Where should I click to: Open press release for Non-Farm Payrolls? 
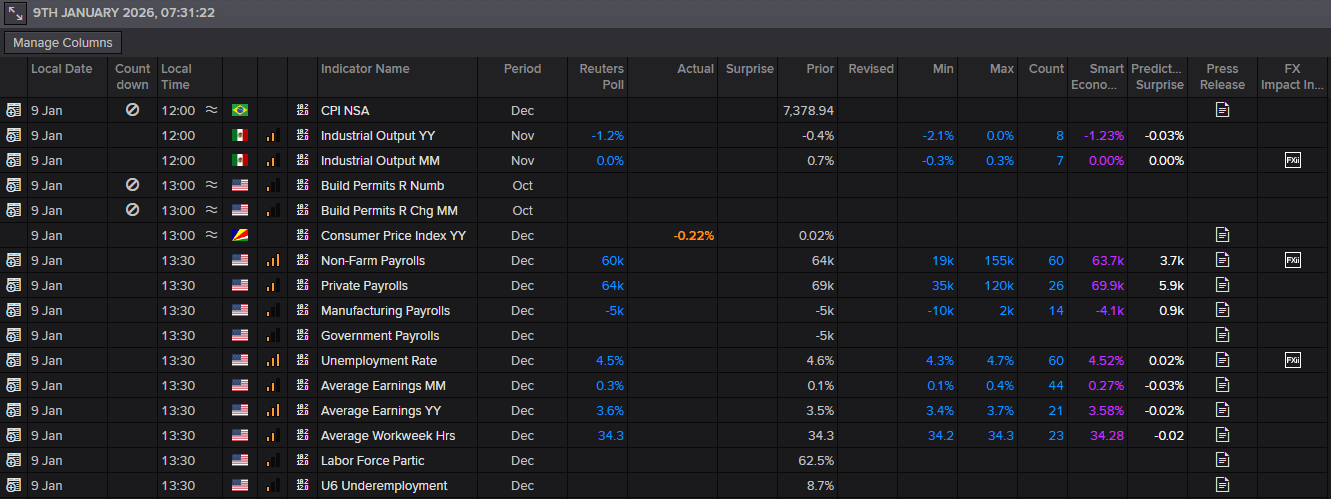point(1222,260)
